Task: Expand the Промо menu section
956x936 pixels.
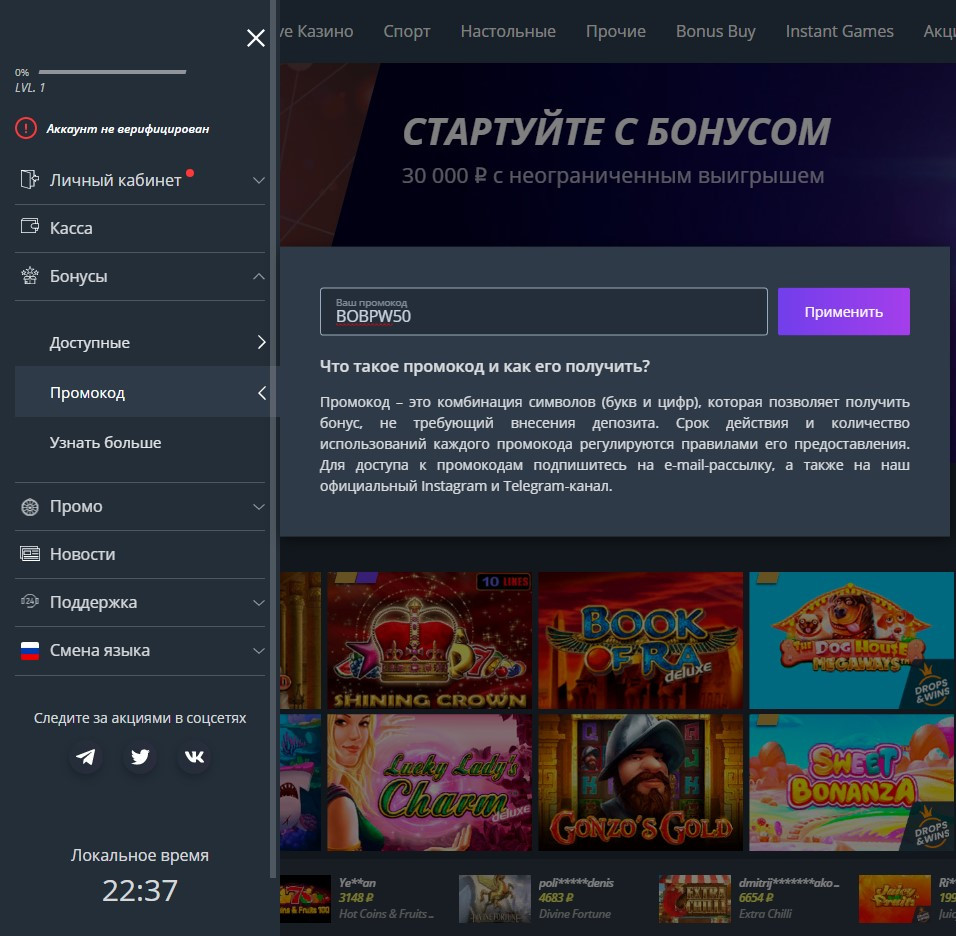Action: pyautogui.click(x=258, y=507)
